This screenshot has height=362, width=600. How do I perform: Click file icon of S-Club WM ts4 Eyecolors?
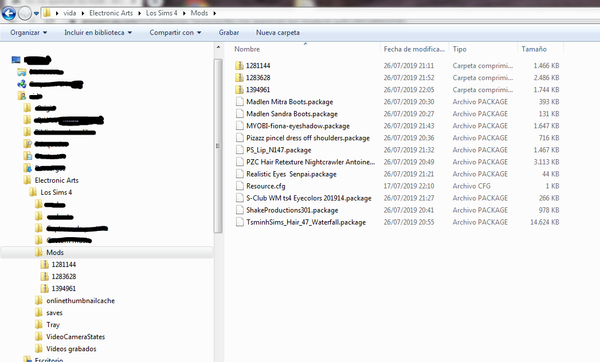coord(240,198)
